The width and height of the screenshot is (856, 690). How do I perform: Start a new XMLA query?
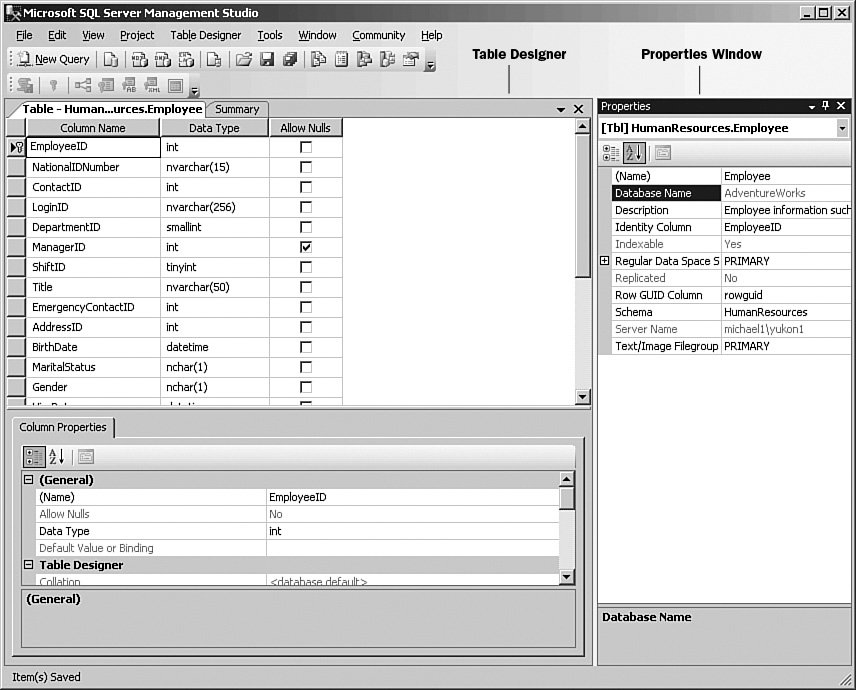pos(186,59)
